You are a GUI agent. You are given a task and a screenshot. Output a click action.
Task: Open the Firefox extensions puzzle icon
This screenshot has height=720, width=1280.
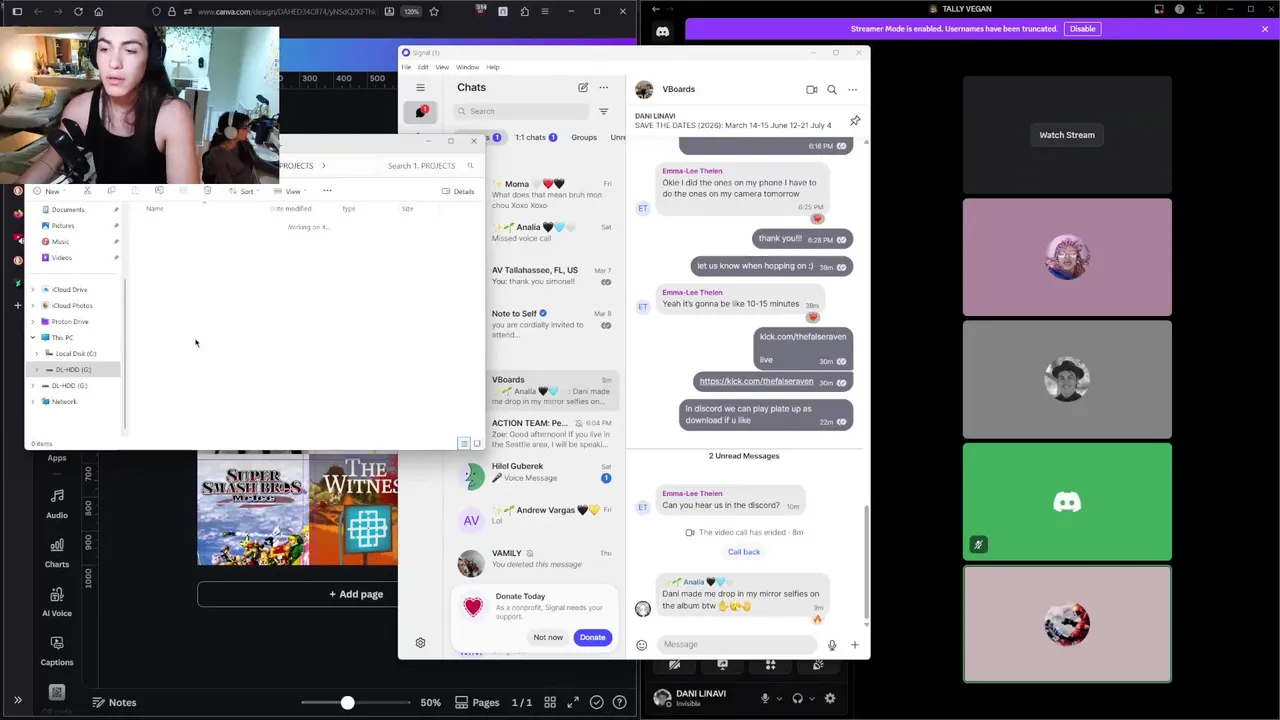pos(524,12)
